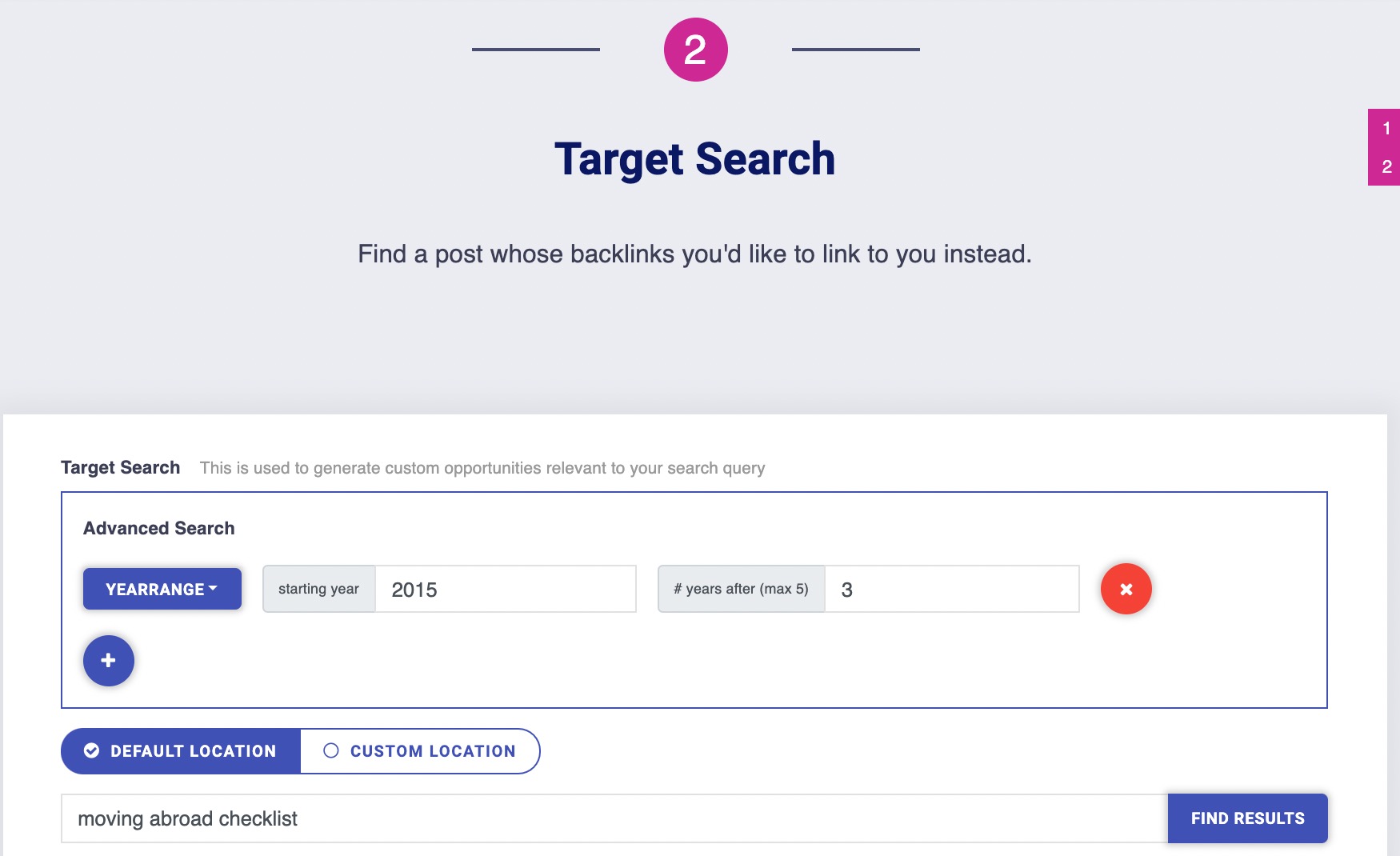
Task: Expand the Advanced Search filter type selector
Action: click(162, 589)
